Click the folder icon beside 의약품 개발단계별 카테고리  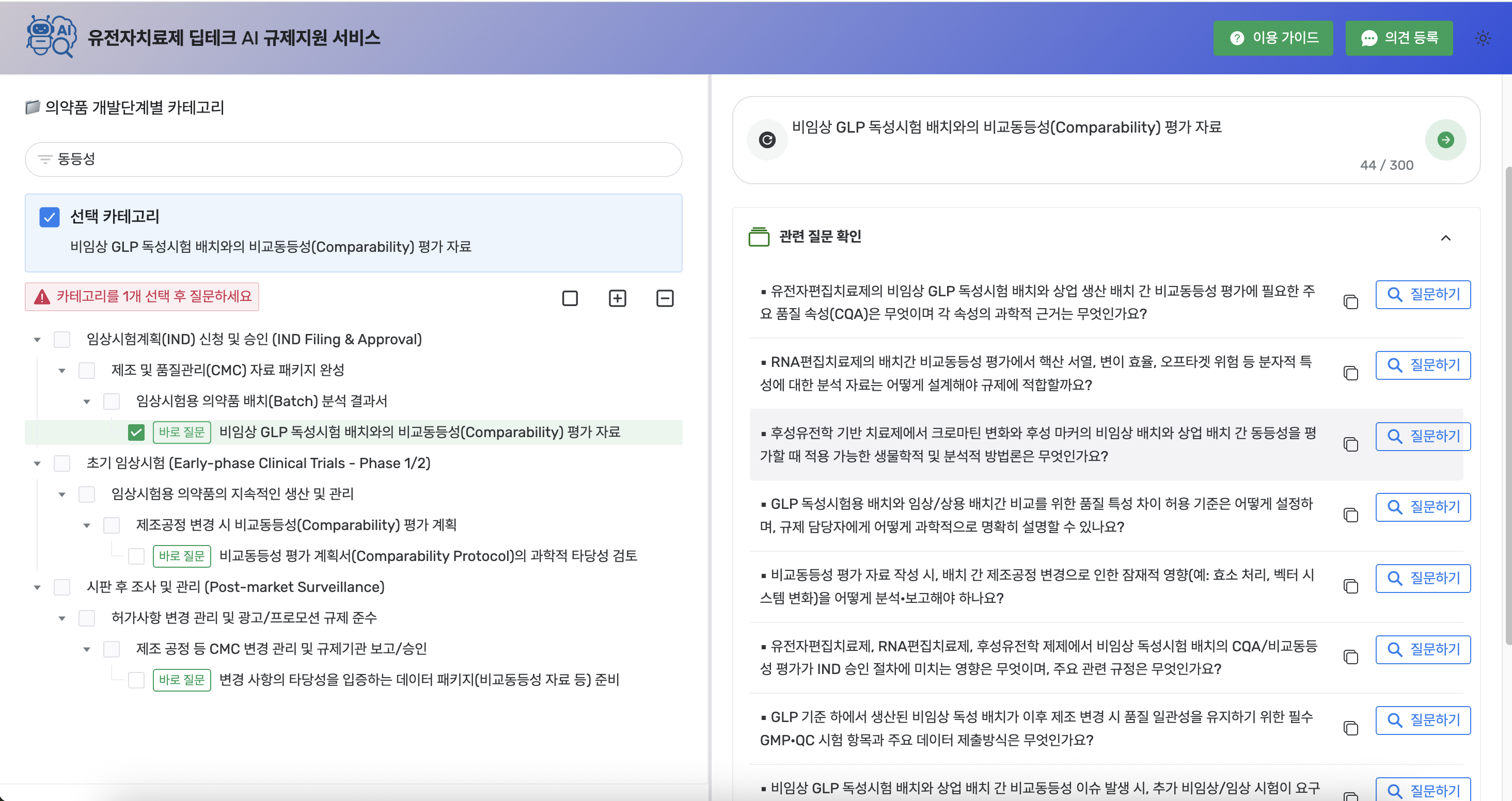click(33, 107)
